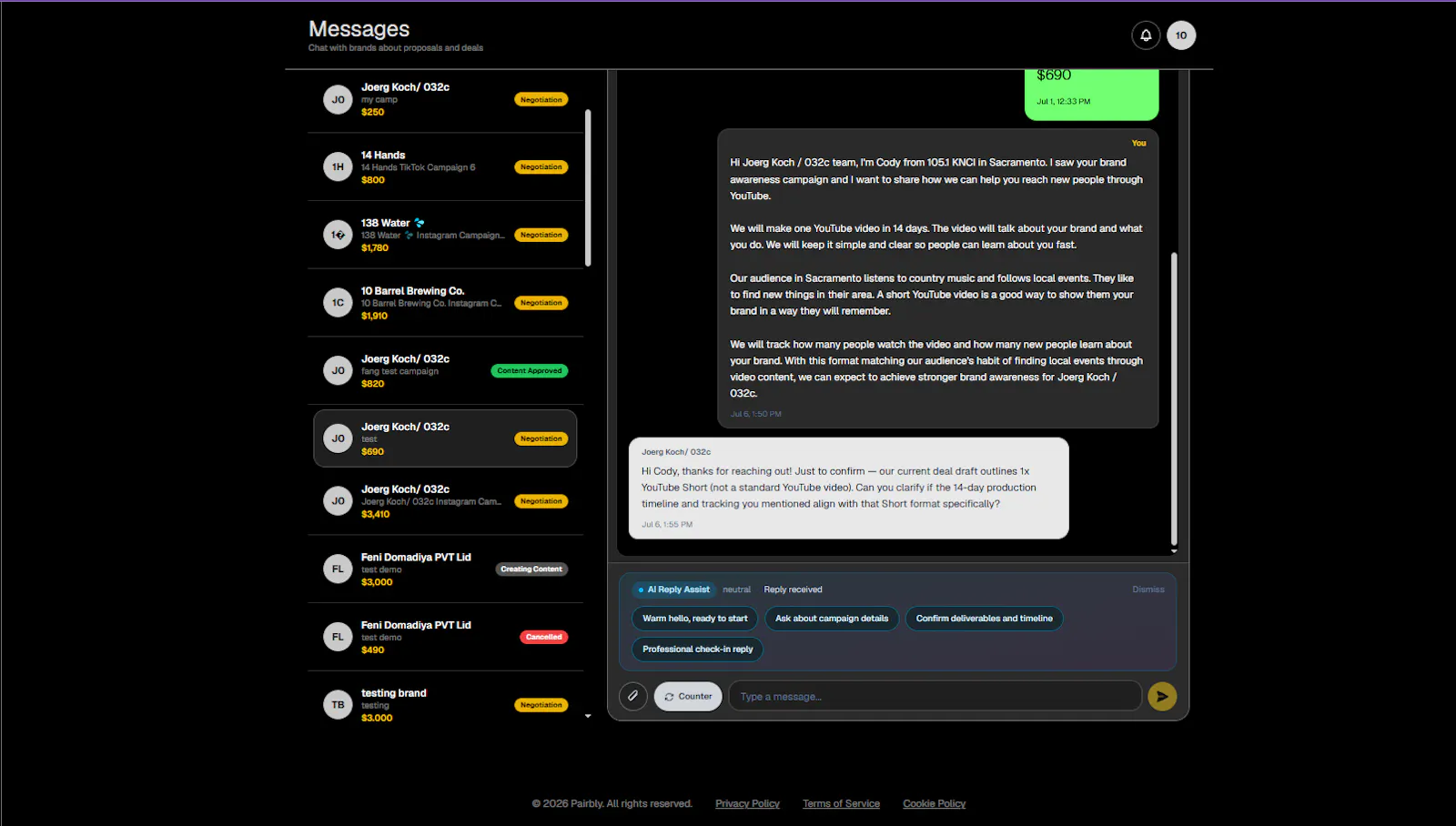This screenshot has height=826, width=1456.
Task: Click the neutral sentiment label
Action: pyautogui.click(x=736, y=589)
